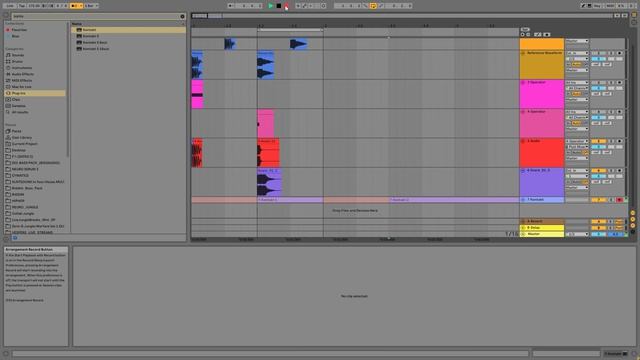Screen dimensions: 640x360
Task: Open the Desktop folder in Places
Action: [18, 150]
